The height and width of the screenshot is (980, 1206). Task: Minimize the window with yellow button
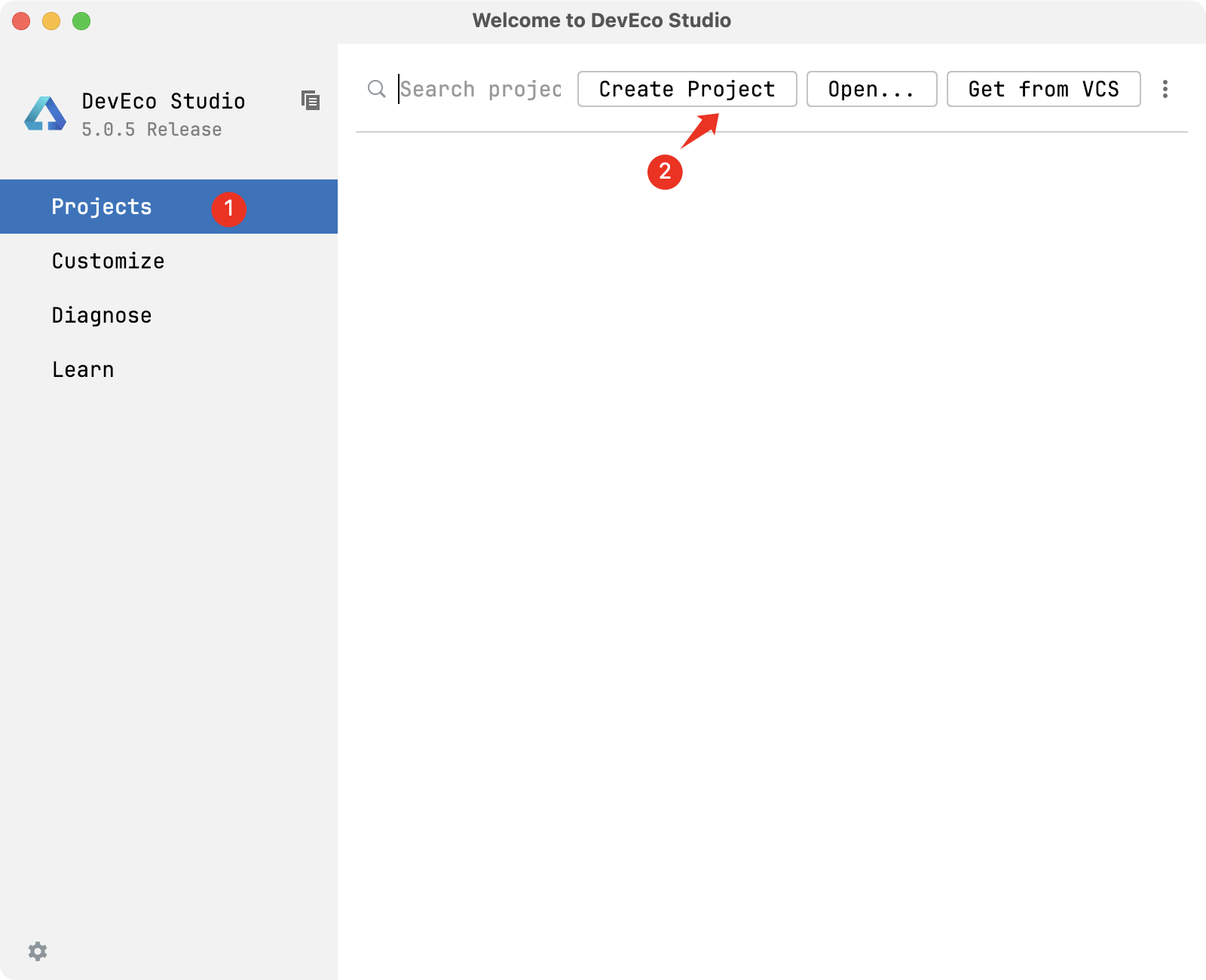(51, 21)
